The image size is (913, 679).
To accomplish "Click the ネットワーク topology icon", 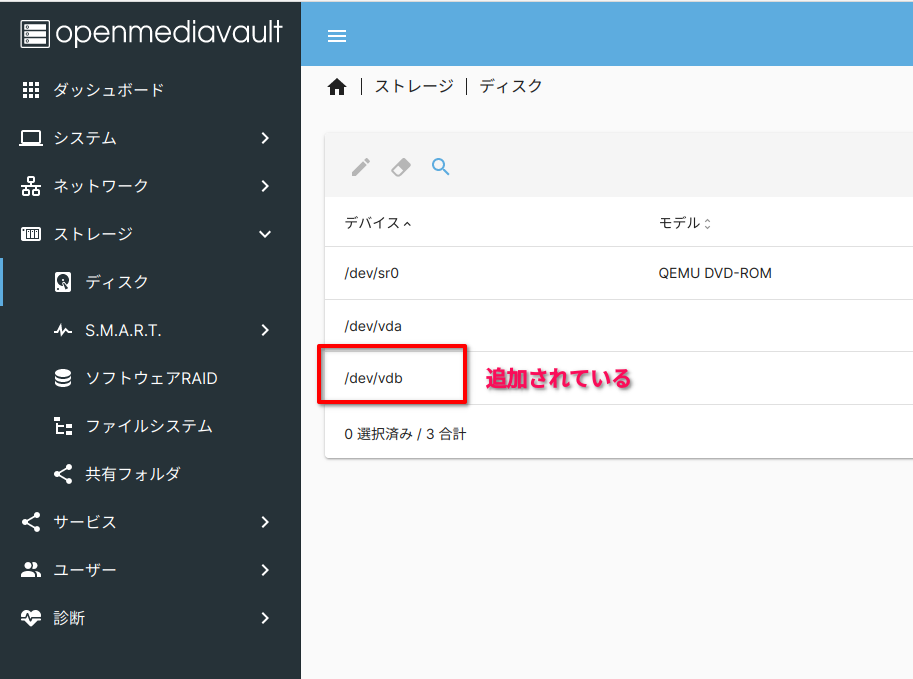I will click(31, 186).
